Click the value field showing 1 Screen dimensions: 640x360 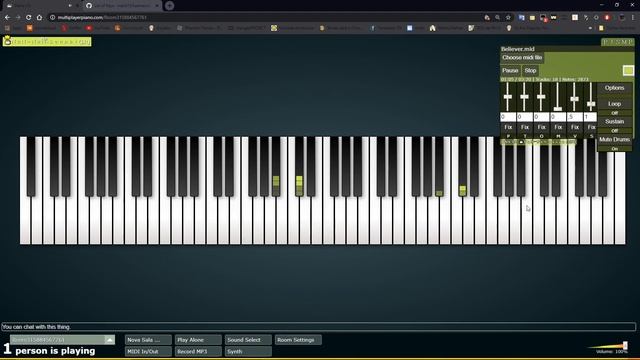point(590,117)
